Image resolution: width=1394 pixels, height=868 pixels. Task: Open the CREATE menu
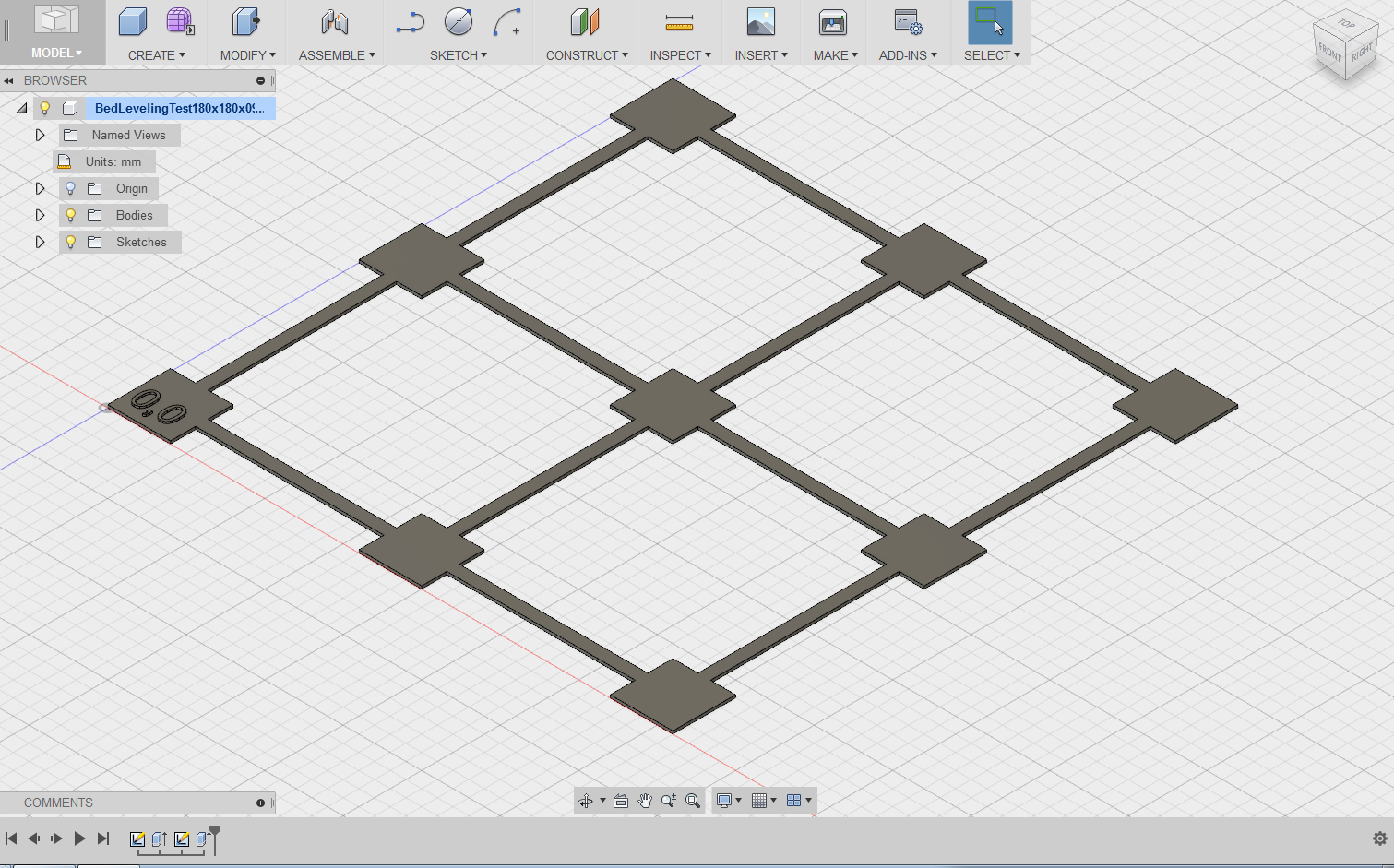click(156, 55)
